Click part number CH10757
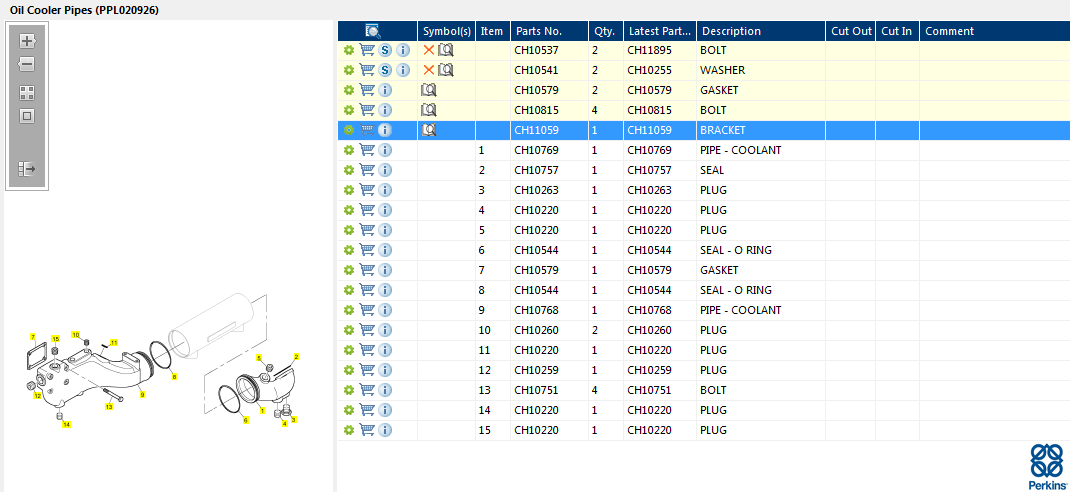Image resolution: width=1070 pixels, height=492 pixels. [x=536, y=170]
